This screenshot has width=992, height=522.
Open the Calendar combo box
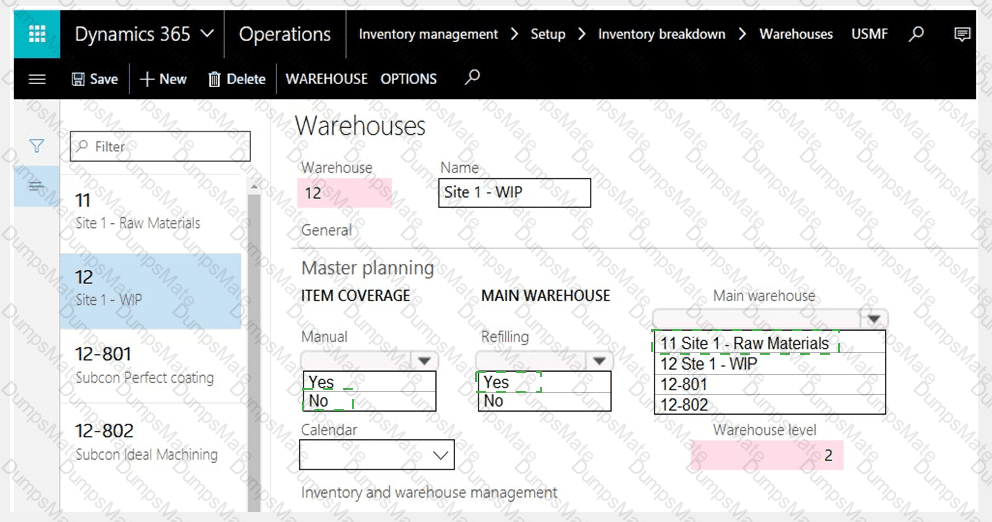pyautogui.click(x=377, y=455)
